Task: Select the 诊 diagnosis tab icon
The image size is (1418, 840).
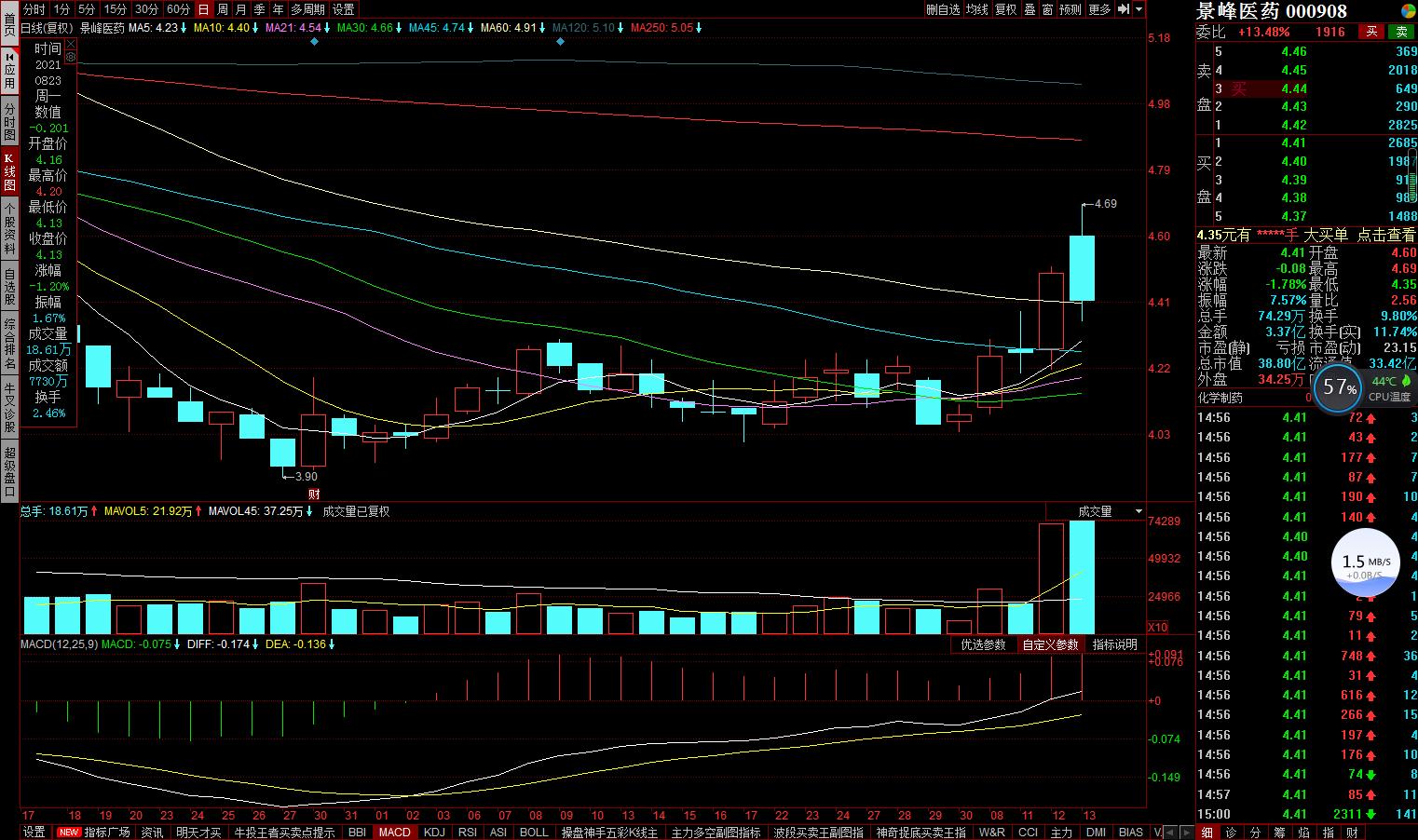Action: point(1231,833)
